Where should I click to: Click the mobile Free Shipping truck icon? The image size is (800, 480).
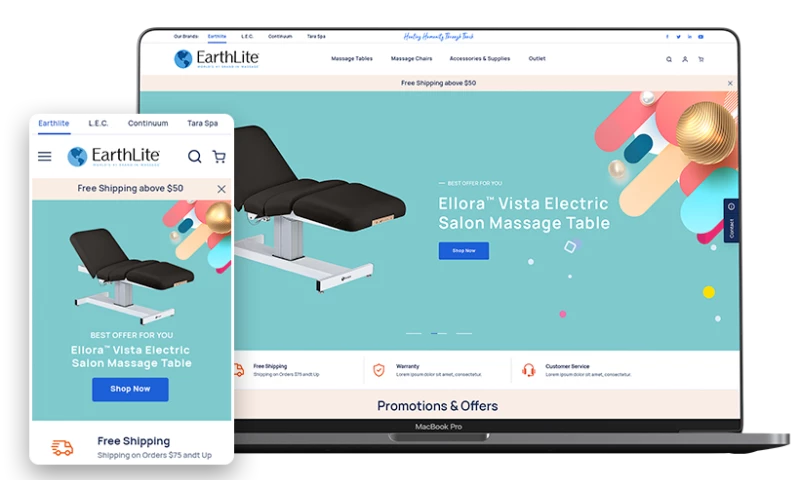coord(62,448)
